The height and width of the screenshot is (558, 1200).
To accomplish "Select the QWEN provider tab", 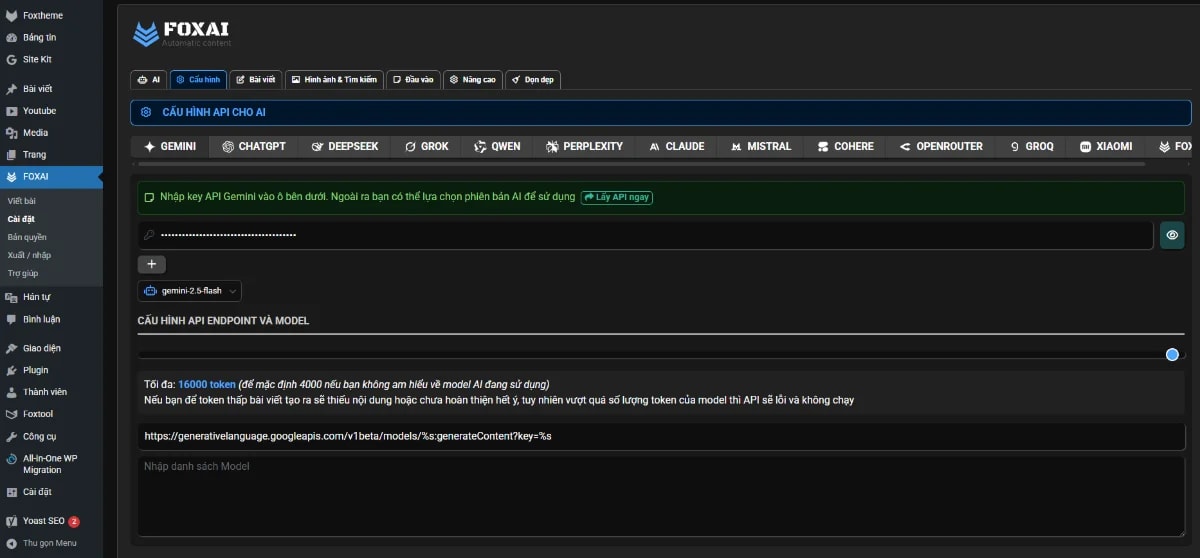I will [497, 146].
